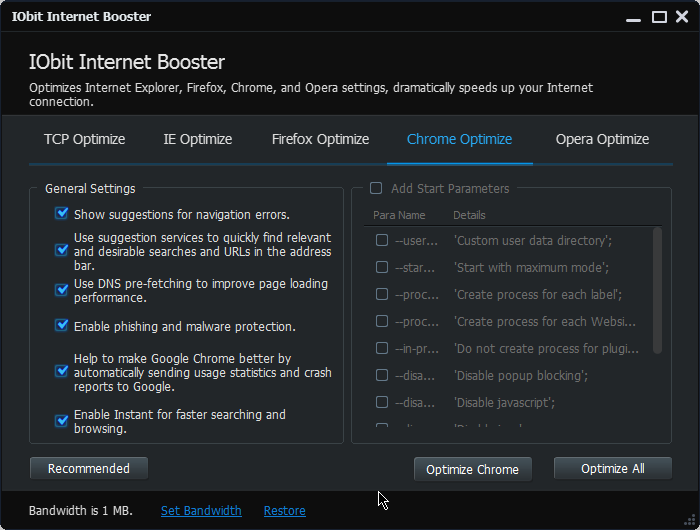Open the Set Bandwidth link
The image size is (700, 530).
(201, 510)
